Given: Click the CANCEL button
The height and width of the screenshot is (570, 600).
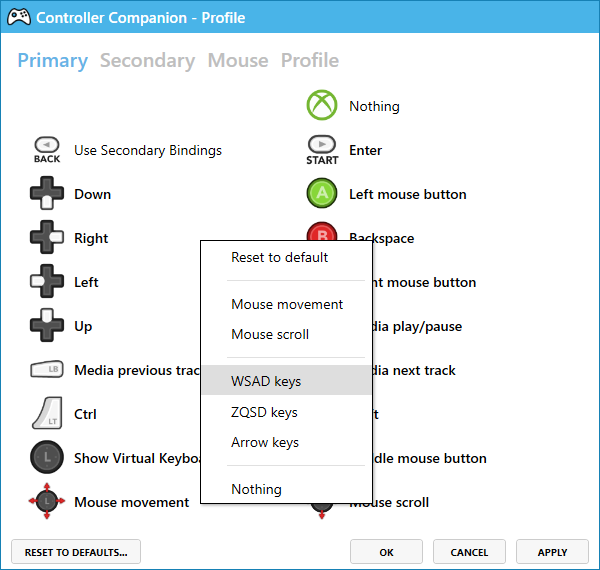Looking at the screenshot, I should 470,552.
